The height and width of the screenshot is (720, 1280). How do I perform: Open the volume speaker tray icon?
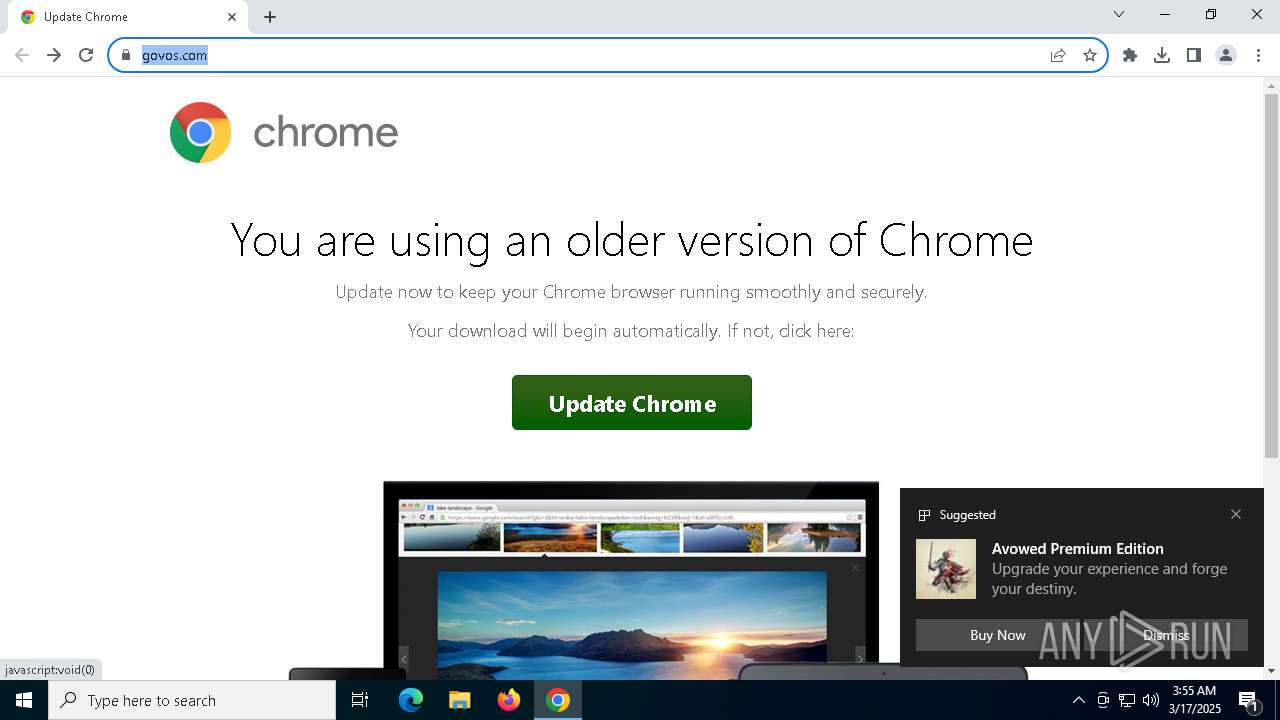pos(1151,700)
